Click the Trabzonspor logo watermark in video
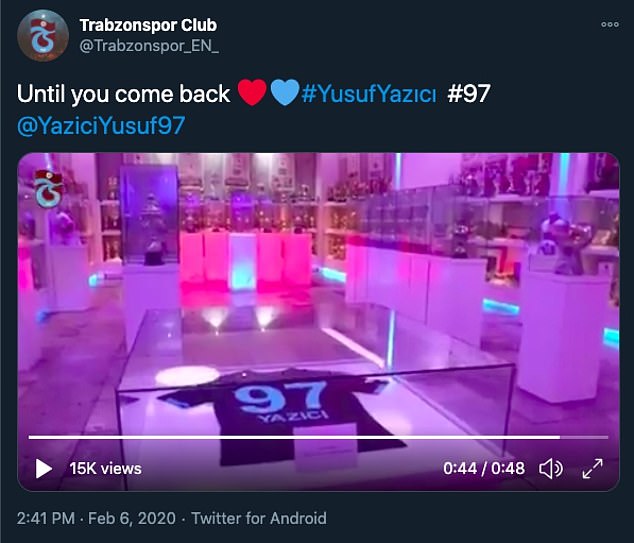Viewport: 634px width, 543px height. (48, 188)
